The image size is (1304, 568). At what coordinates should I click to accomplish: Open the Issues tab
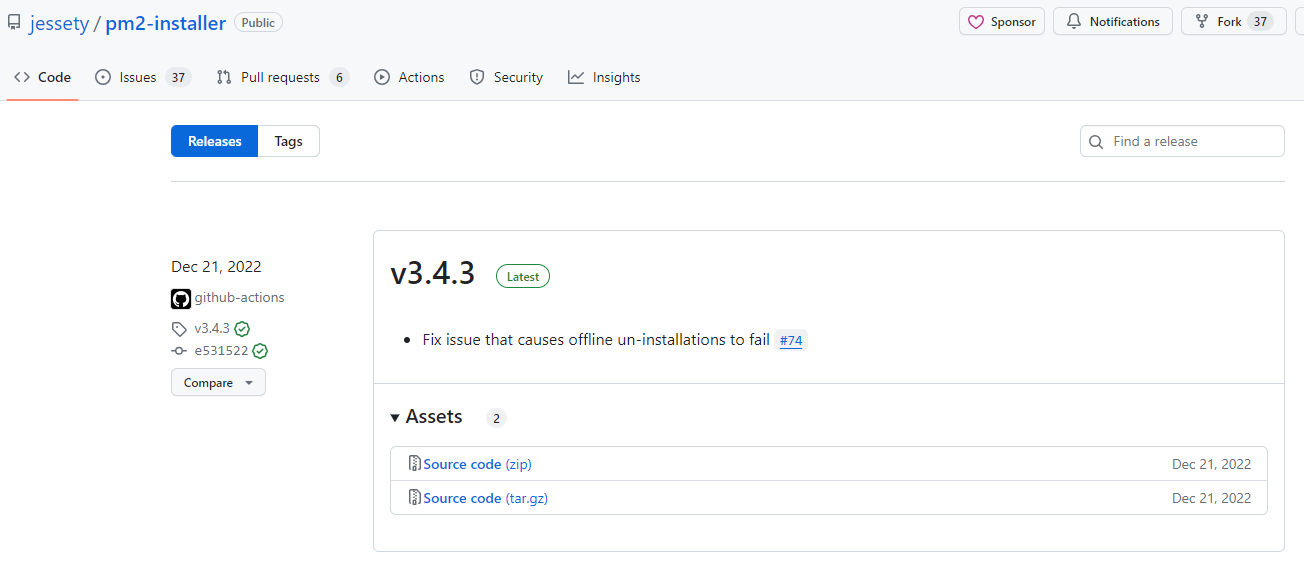point(142,77)
